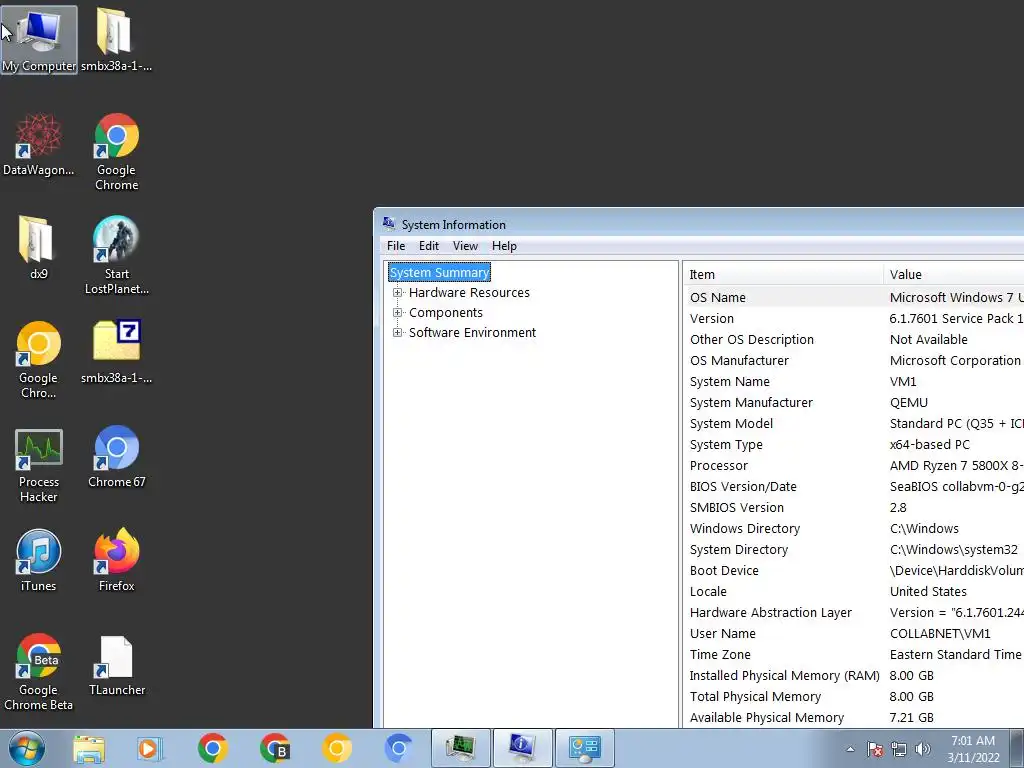This screenshot has height=768, width=1024.
Task: Select the System Type row
Action: click(854, 445)
